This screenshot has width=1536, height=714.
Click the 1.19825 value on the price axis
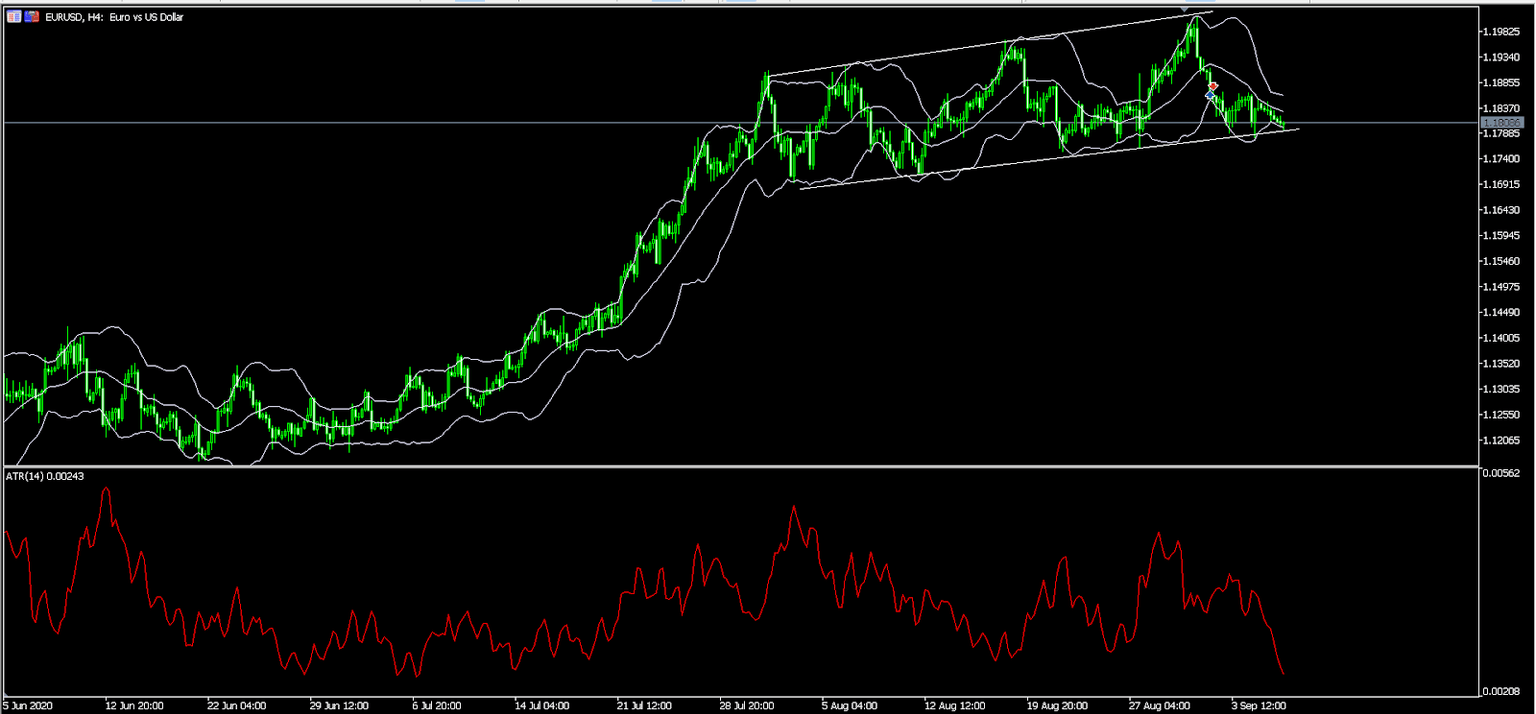click(1500, 32)
